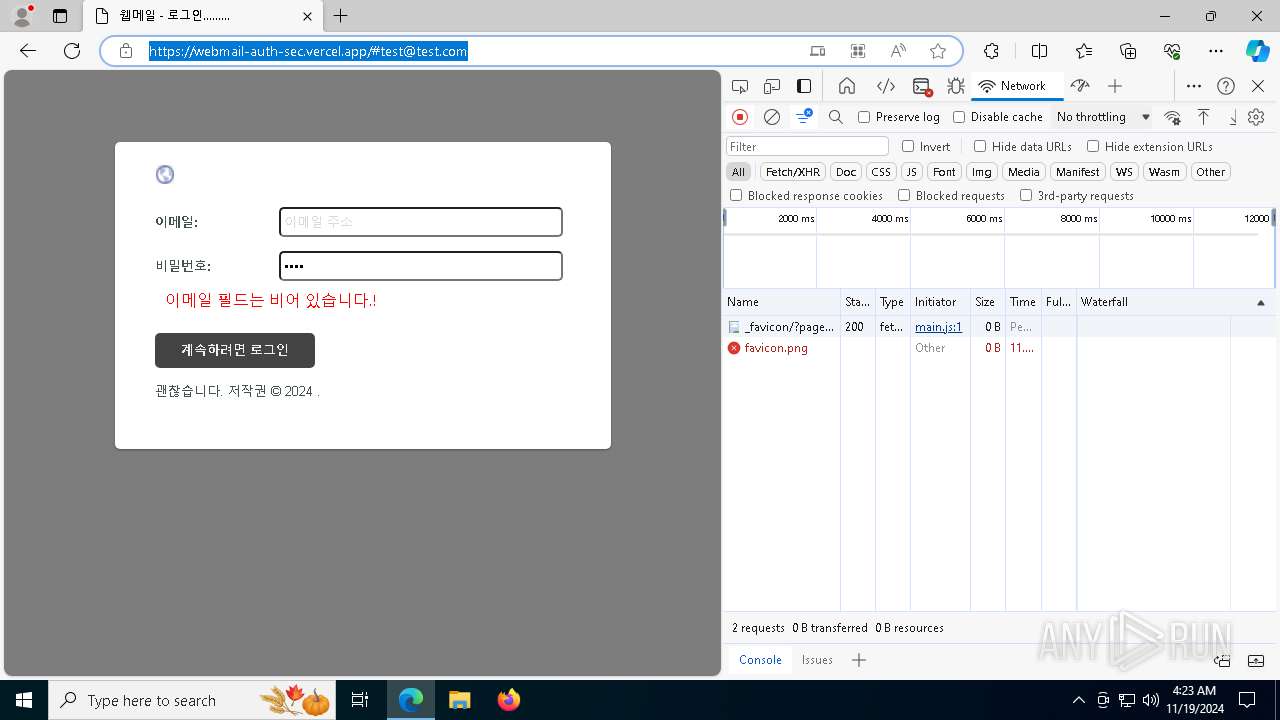Toggle the device emulation icon
Viewport: 1280px width, 720px height.
click(772, 86)
